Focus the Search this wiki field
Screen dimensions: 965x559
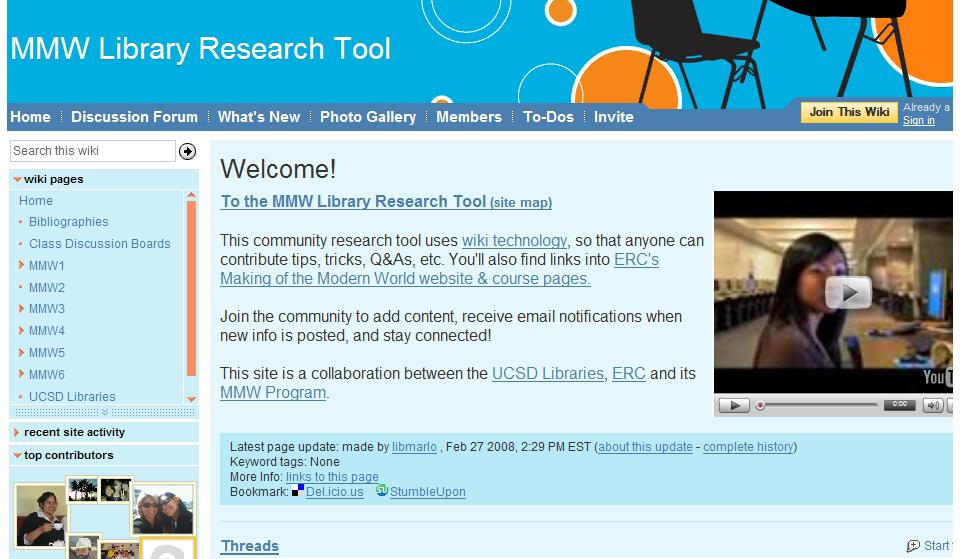92,151
